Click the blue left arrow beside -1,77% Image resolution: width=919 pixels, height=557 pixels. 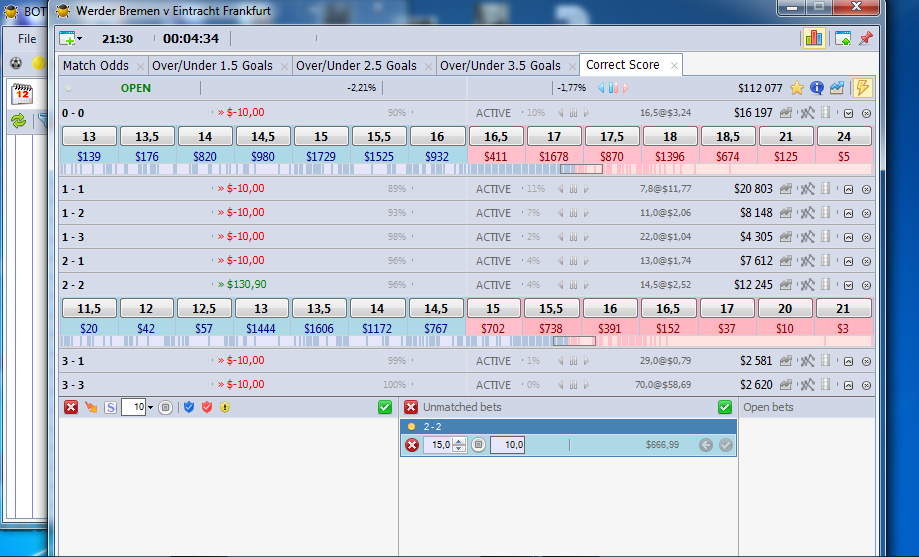tap(601, 88)
